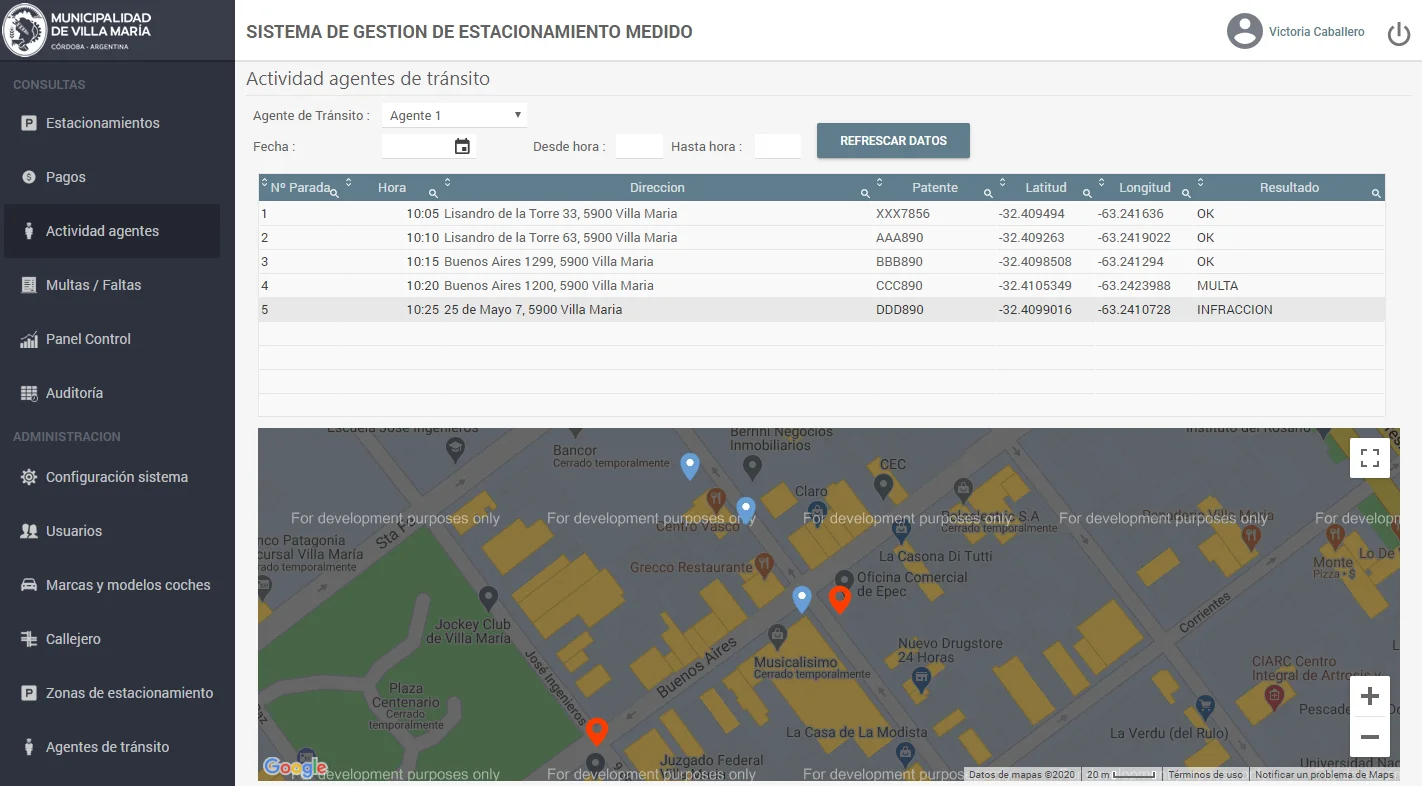
Task: Click the search icon in Direccion column
Action: point(865,193)
